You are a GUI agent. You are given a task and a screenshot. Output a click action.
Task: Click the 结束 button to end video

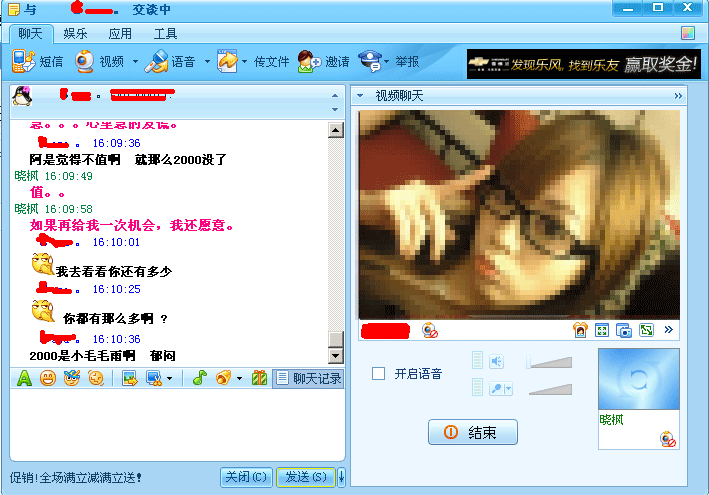[473, 433]
